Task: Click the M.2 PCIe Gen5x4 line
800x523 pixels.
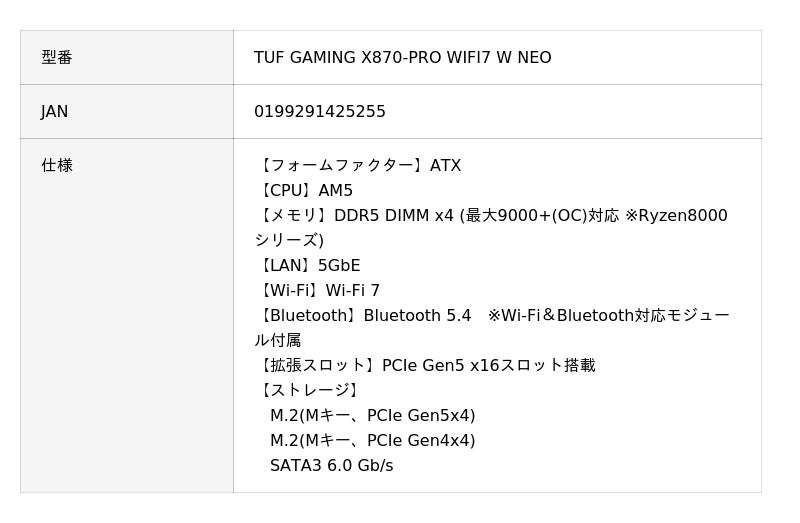Action: (372, 416)
